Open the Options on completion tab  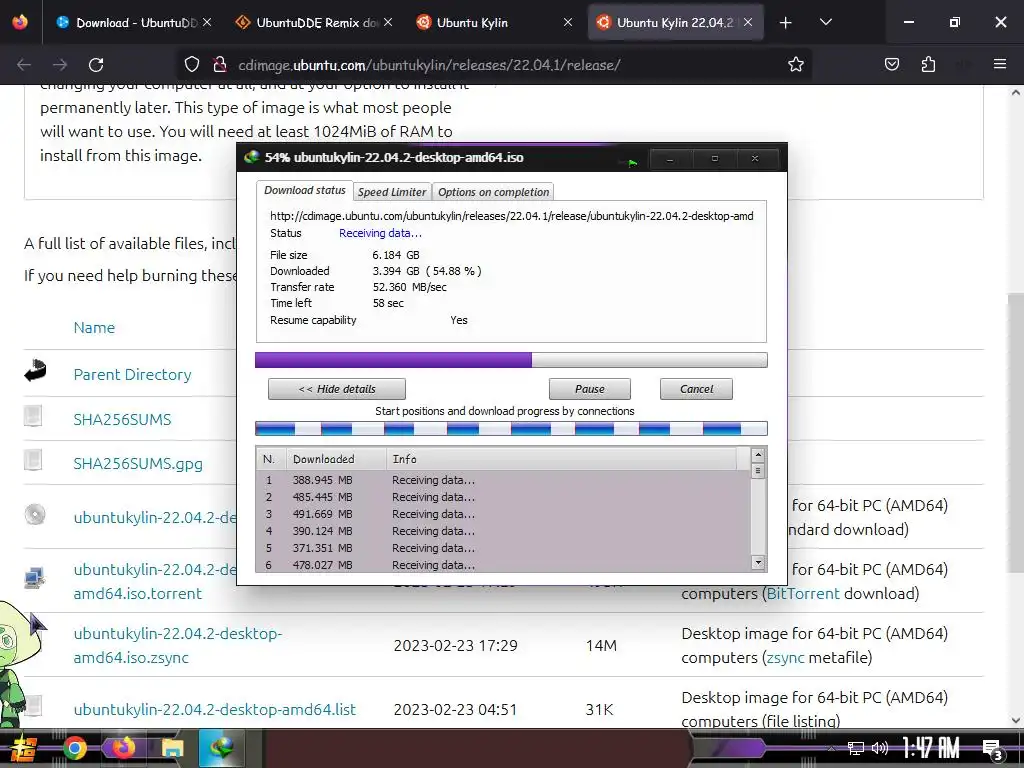coord(493,192)
